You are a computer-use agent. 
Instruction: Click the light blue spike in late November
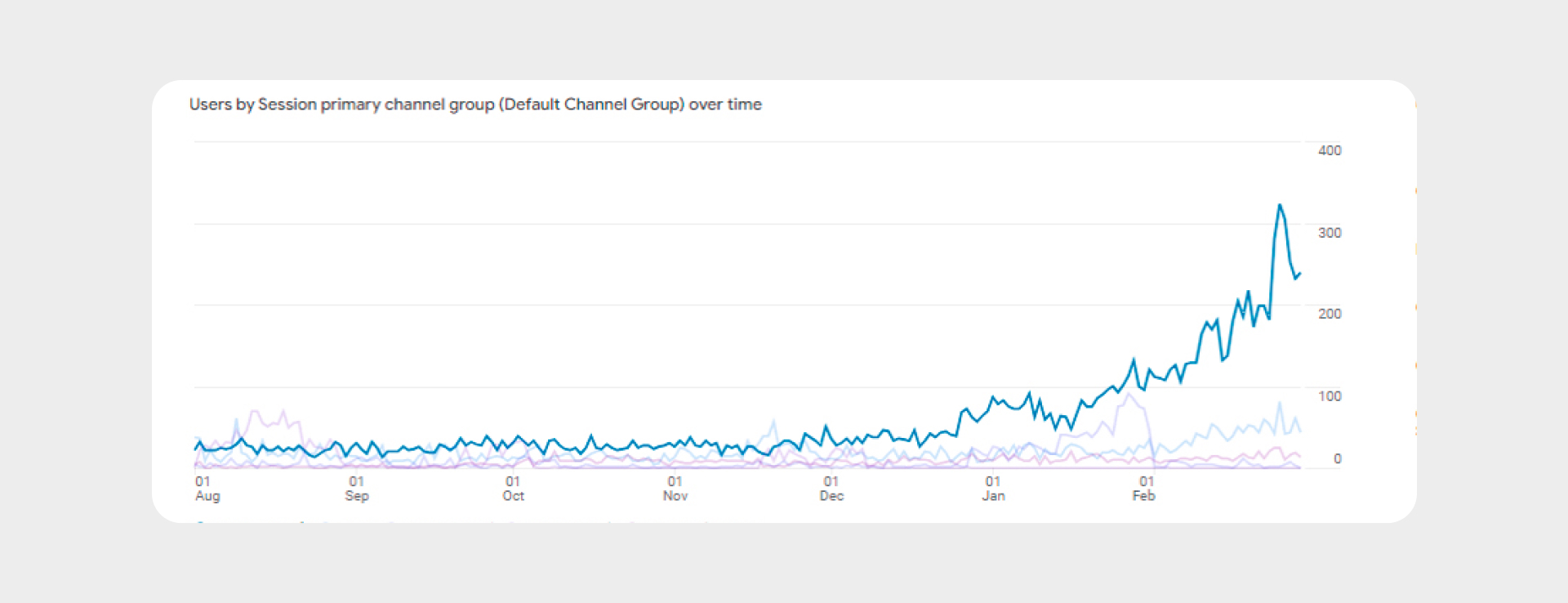point(773,422)
